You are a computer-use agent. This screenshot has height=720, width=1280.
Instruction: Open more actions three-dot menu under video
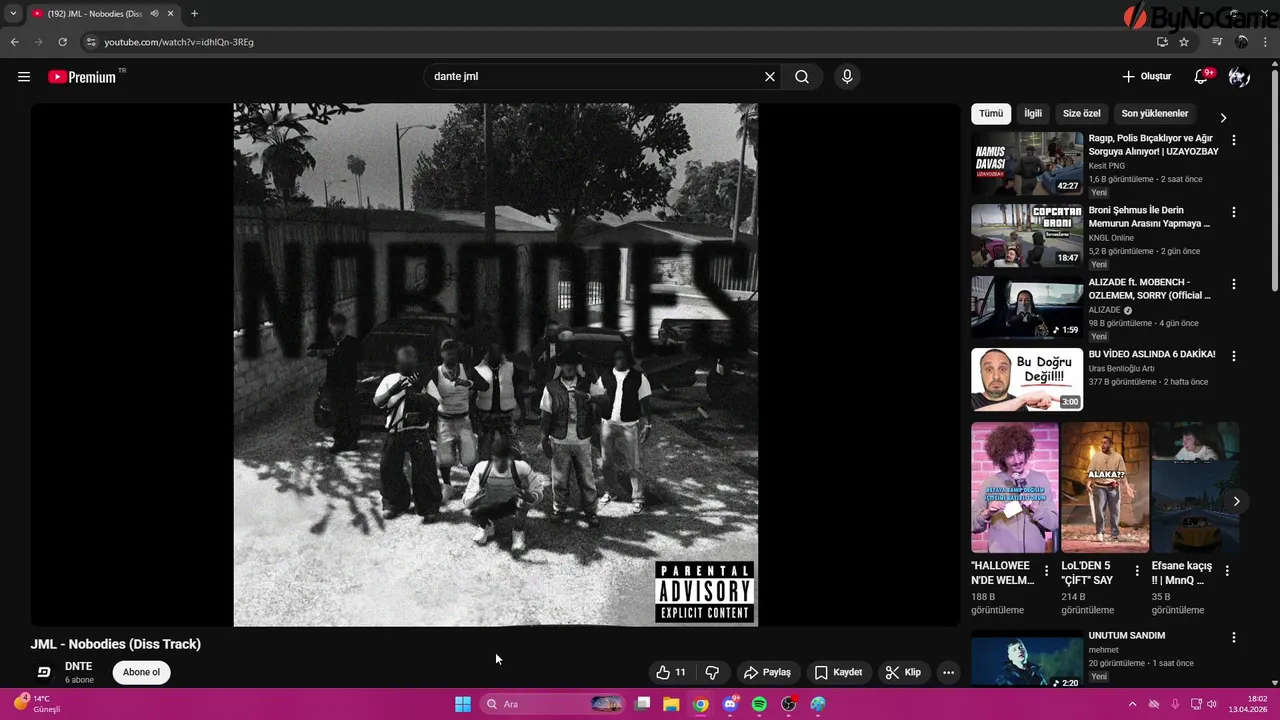[x=949, y=672]
